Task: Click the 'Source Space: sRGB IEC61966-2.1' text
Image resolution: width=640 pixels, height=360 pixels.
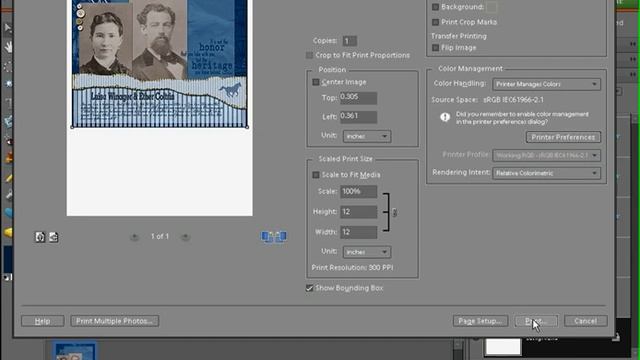Action: 487,100
